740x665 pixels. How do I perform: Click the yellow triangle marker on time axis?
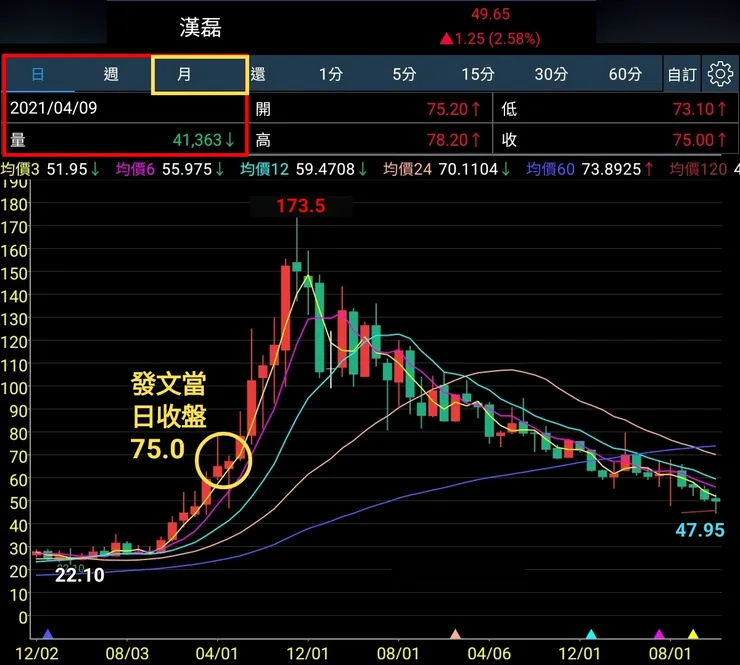[693, 634]
